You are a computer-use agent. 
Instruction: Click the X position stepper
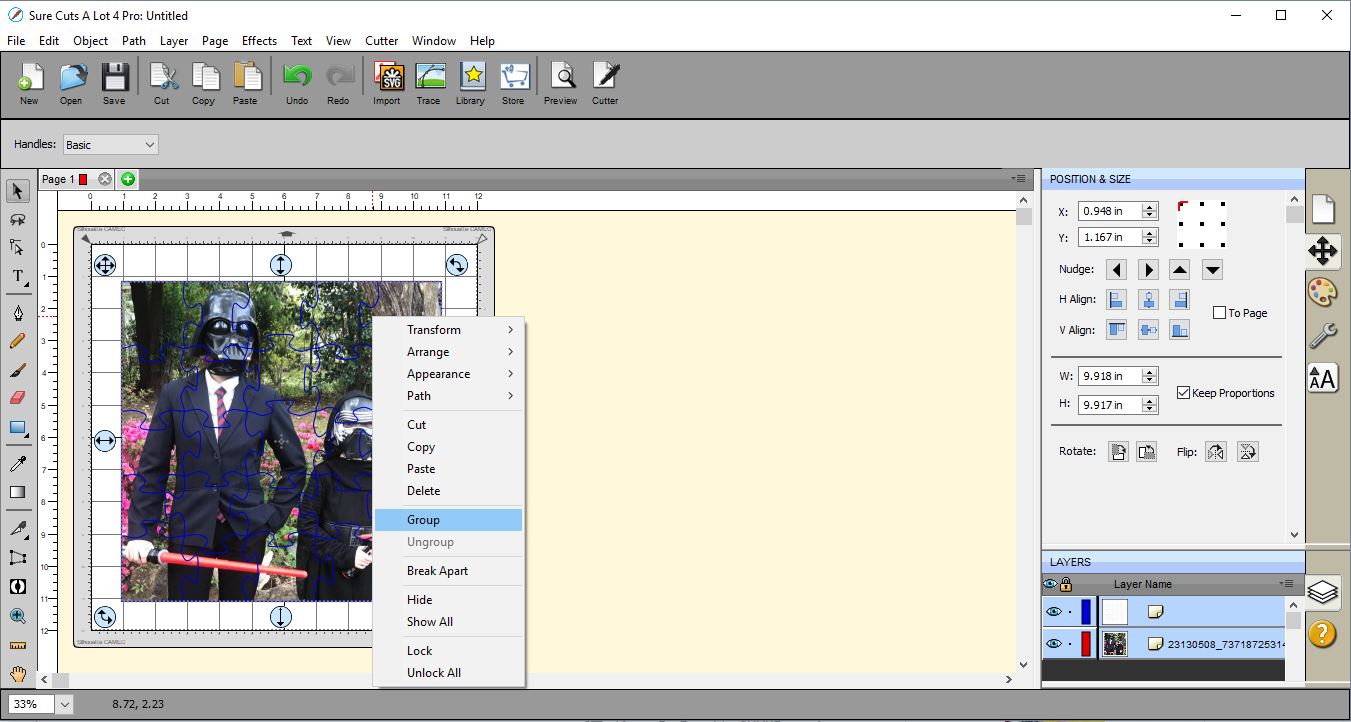click(x=1149, y=211)
